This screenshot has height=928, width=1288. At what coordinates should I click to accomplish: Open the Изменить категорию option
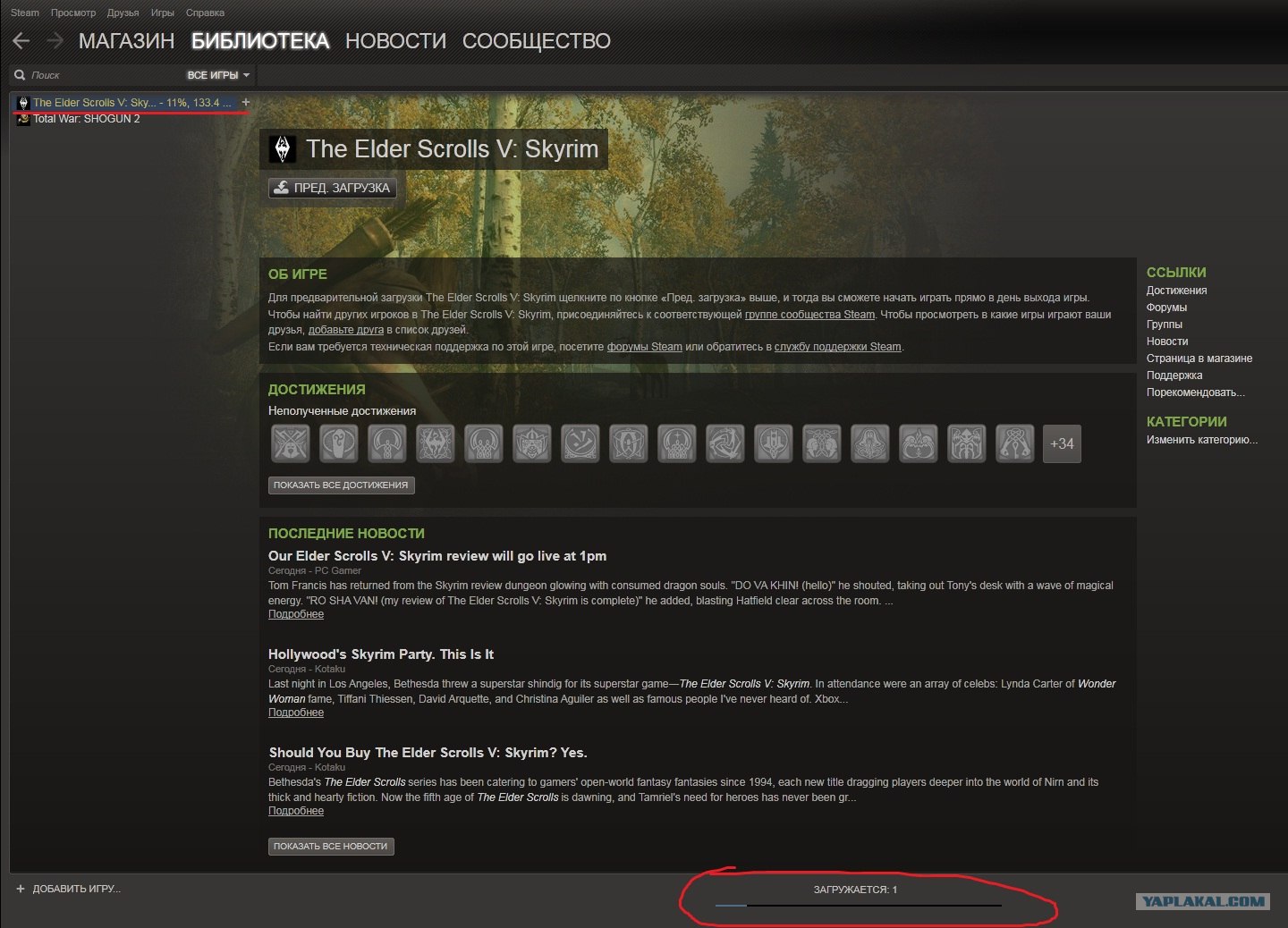[x=1202, y=440]
